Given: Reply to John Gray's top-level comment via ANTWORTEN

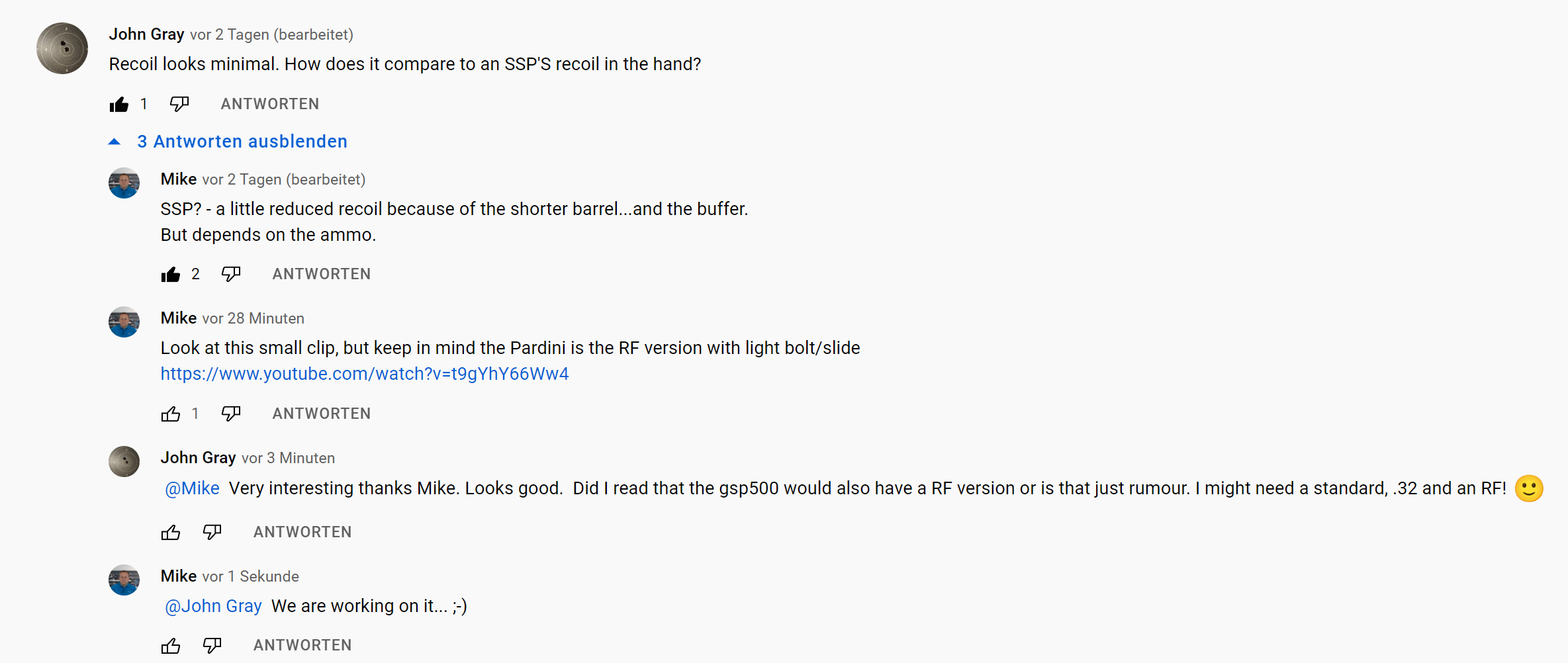Looking at the screenshot, I should click(x=269, y=105).
